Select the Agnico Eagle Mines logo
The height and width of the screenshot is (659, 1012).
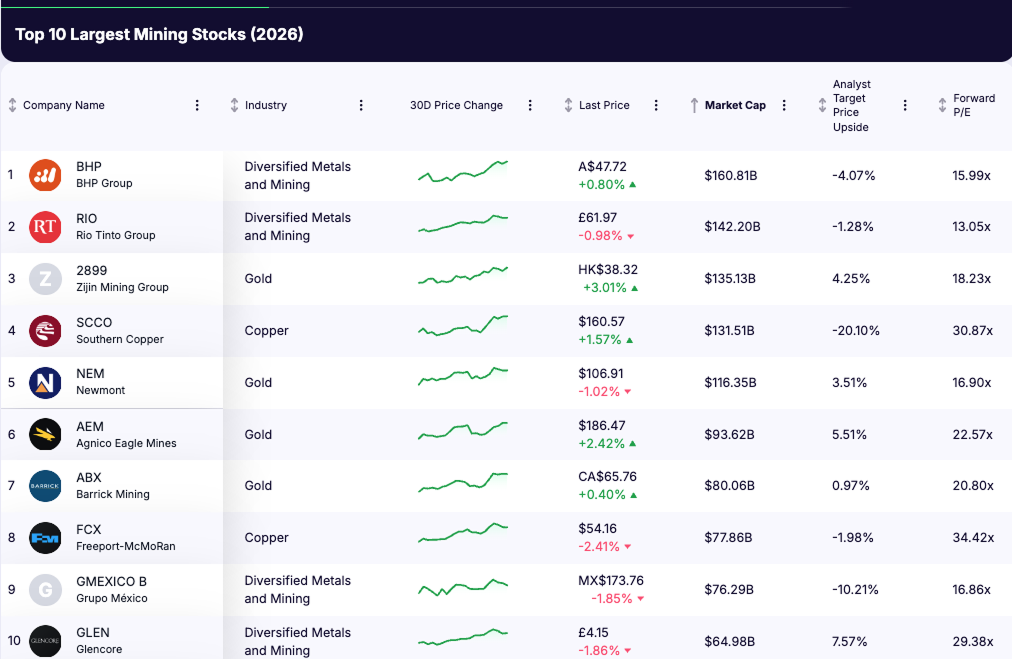tap(44, 434)
